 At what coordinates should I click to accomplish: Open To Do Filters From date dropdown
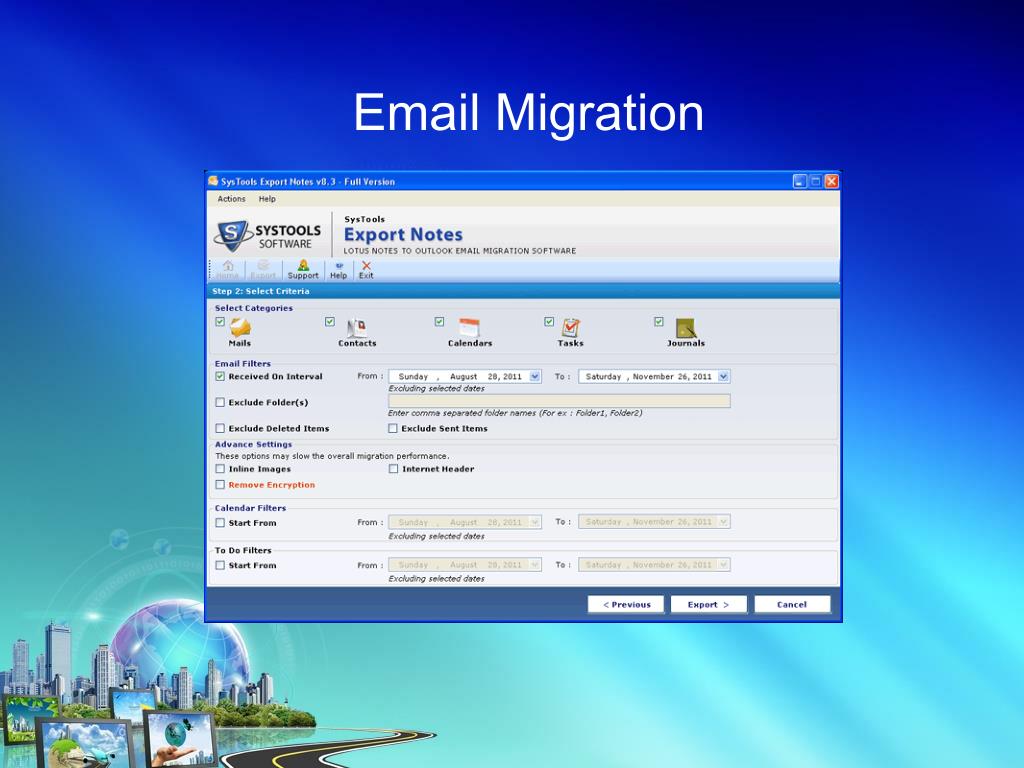[535, 564]
